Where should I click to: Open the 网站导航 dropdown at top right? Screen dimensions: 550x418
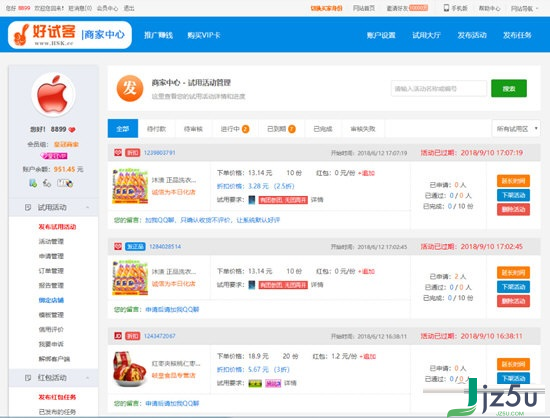coord(524,8)
